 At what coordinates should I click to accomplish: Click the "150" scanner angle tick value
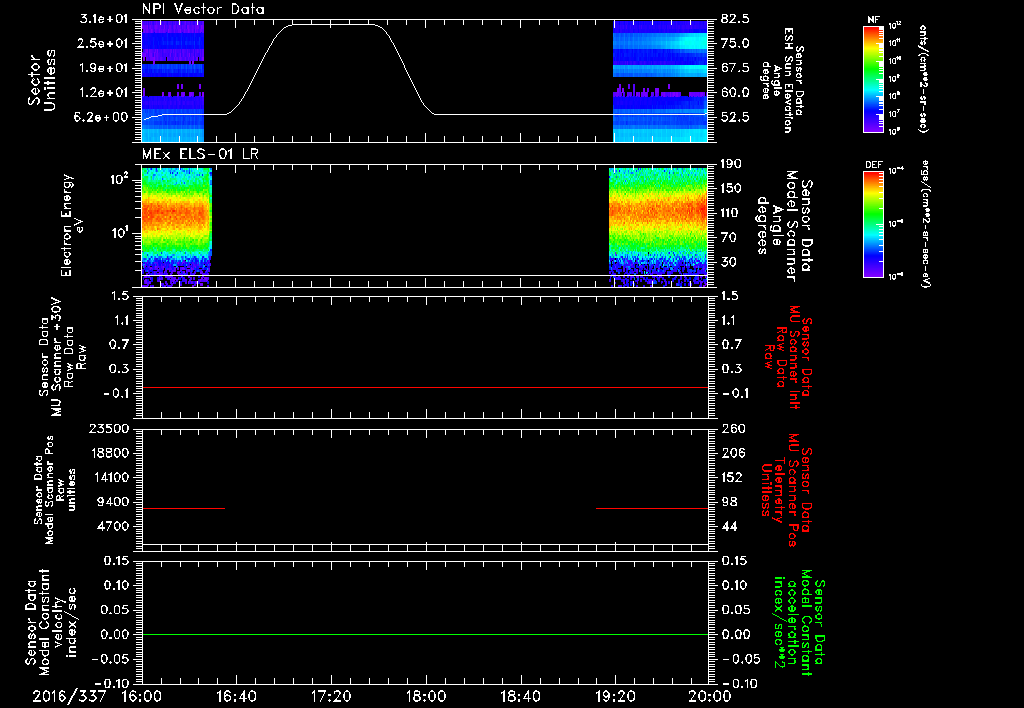(x=731, y=189)
